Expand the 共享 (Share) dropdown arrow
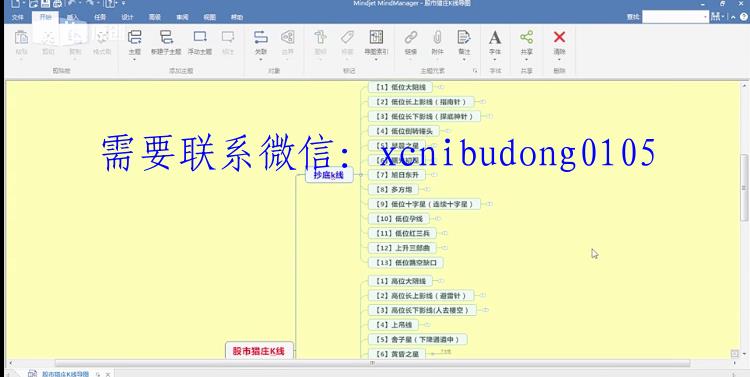 click(x=527, y=59)
